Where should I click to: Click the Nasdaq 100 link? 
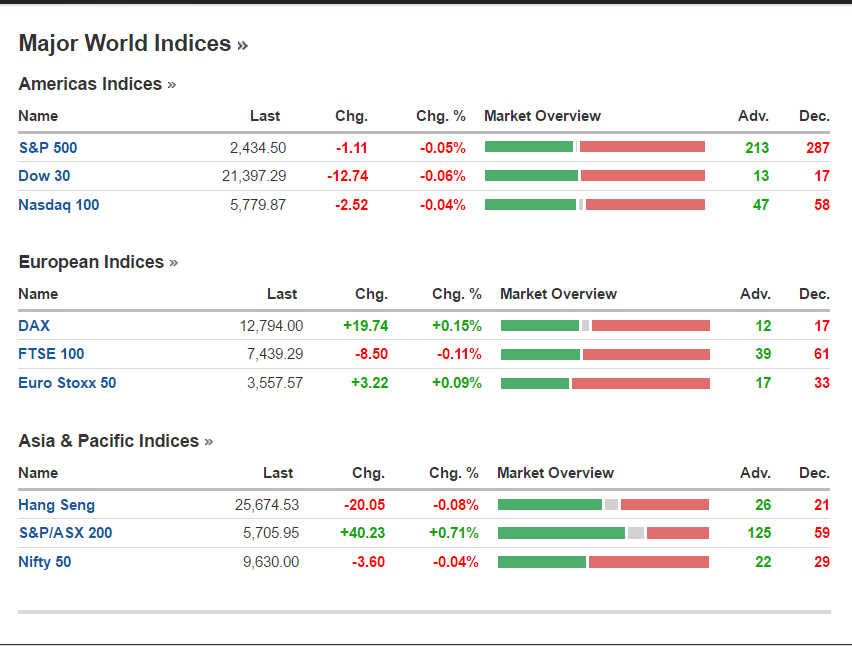click(x=58, y=205)
